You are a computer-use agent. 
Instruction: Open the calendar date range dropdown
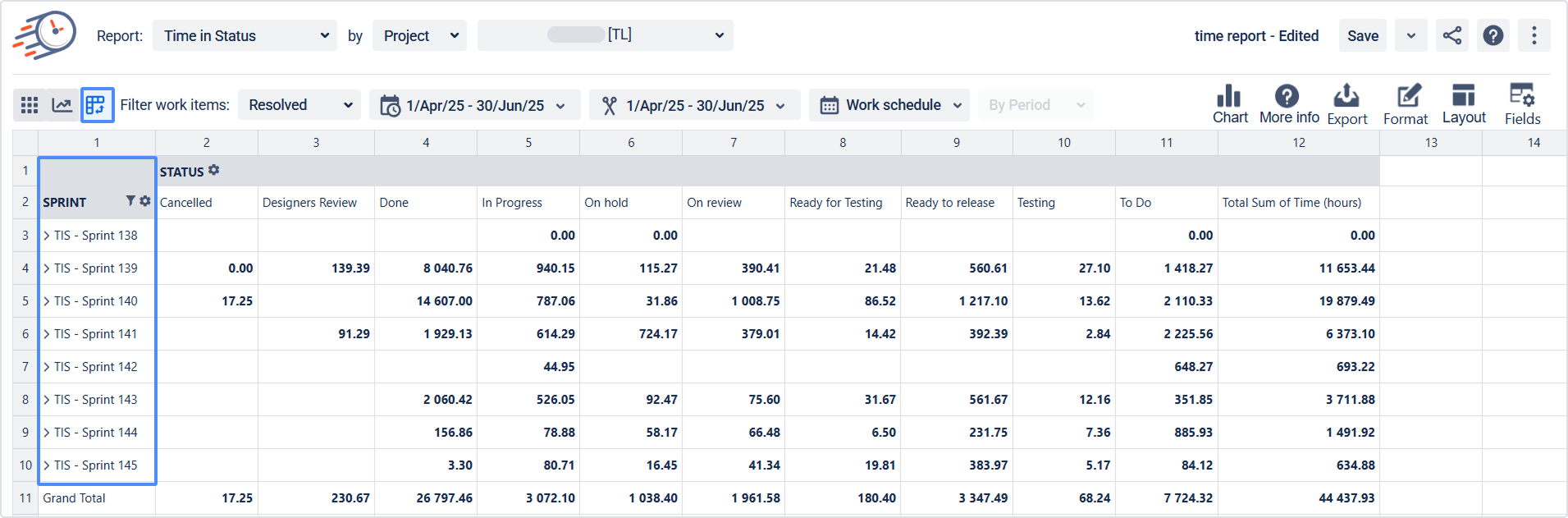pos(474,105)
